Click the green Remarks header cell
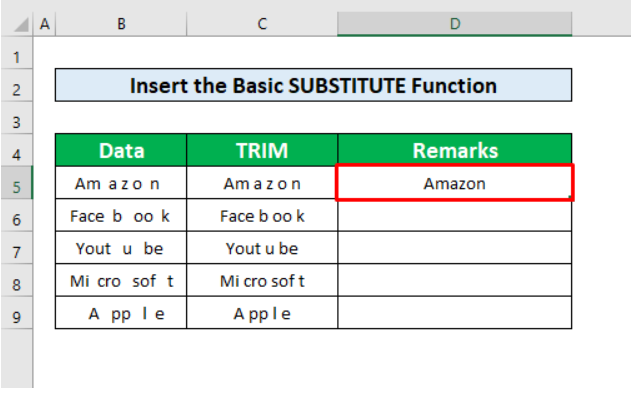 pyautogui.click(x=454, y=151)
